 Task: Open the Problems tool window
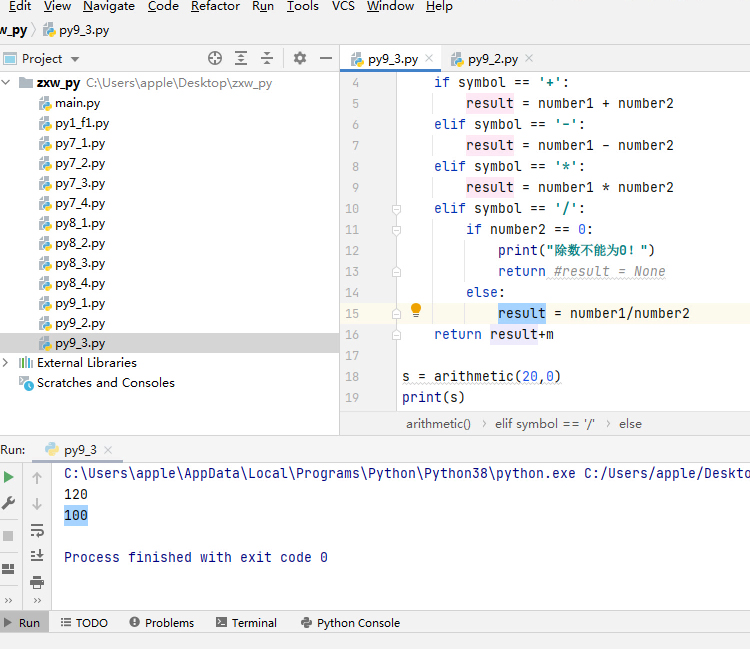(162, 623)
